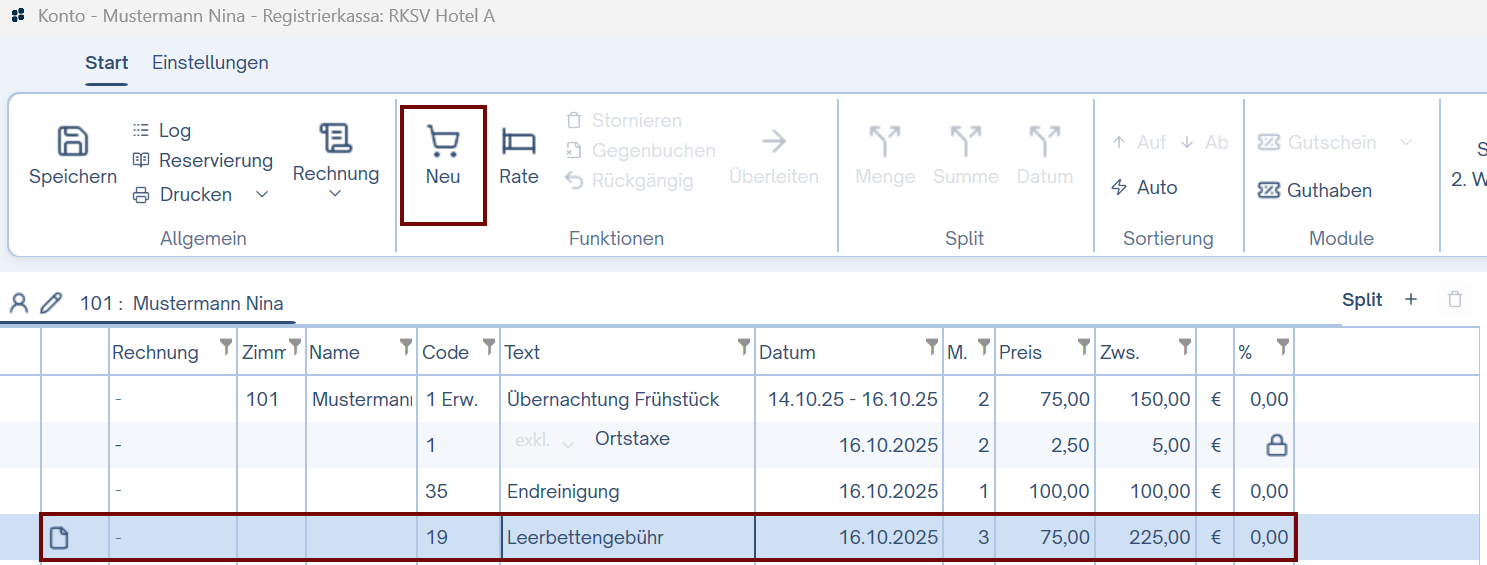Click the lock icon in Ortstaxe row

pyautogui.click(x=1276, y=446)
